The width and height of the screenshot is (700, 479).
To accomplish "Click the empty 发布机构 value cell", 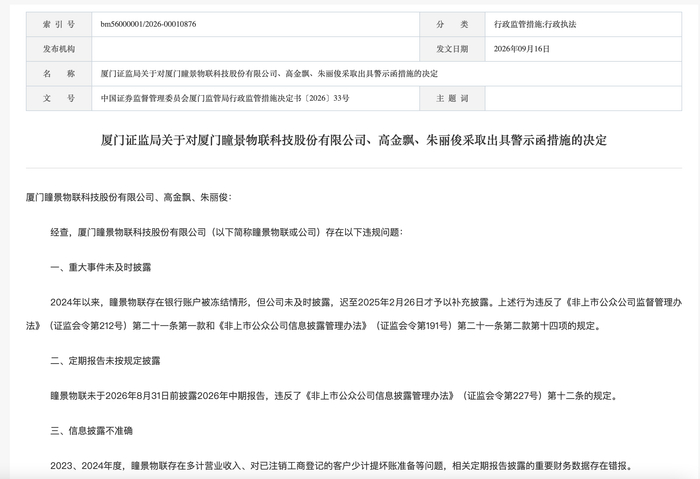I will pos(255,49).
